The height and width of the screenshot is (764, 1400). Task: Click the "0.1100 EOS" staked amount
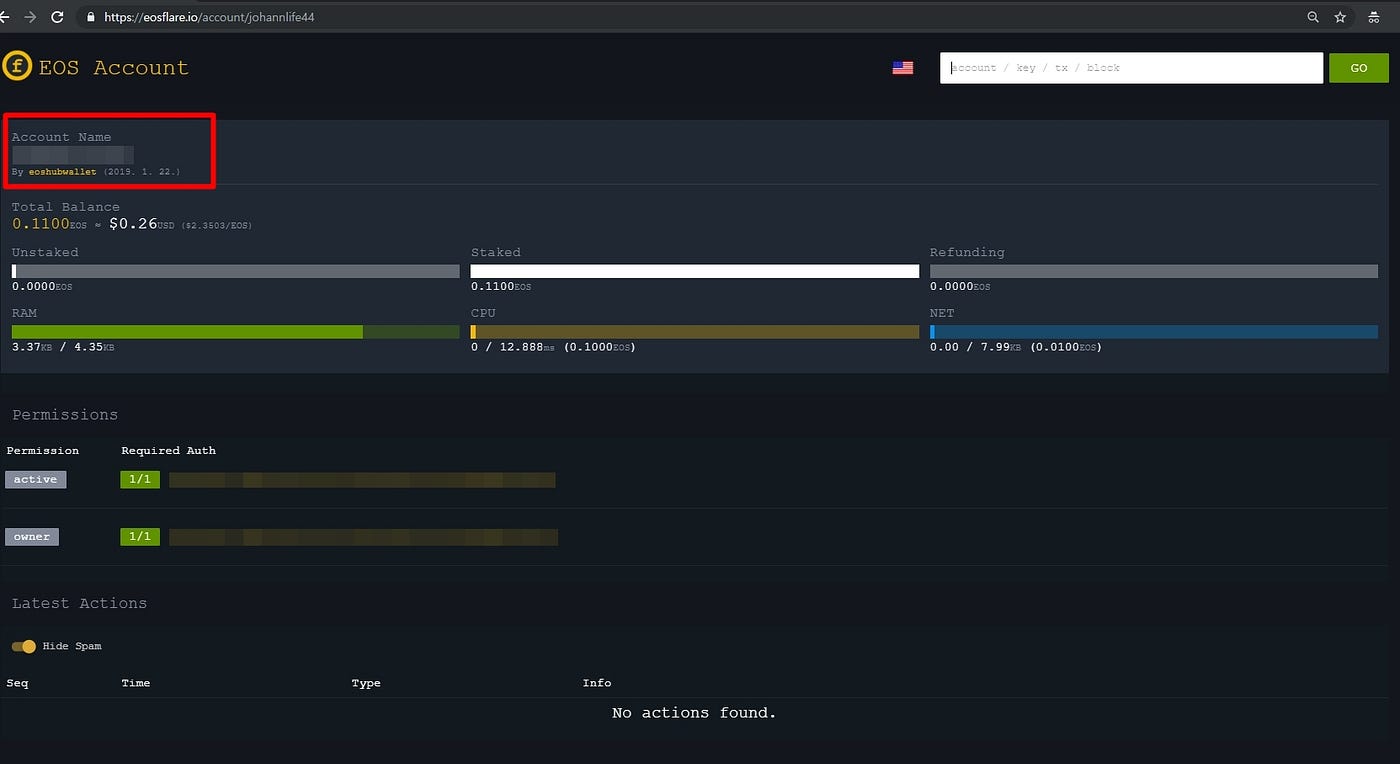coord(501,287)
